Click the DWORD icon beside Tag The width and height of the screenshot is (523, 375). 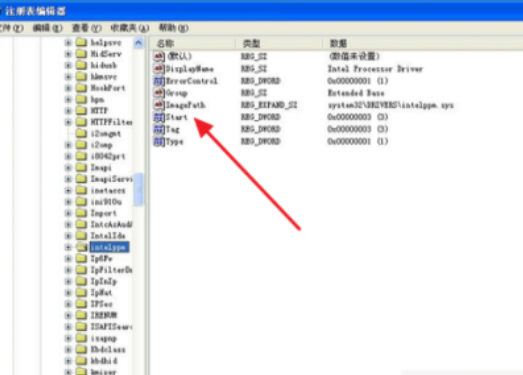pyautogui.click(x=159, y=129)
